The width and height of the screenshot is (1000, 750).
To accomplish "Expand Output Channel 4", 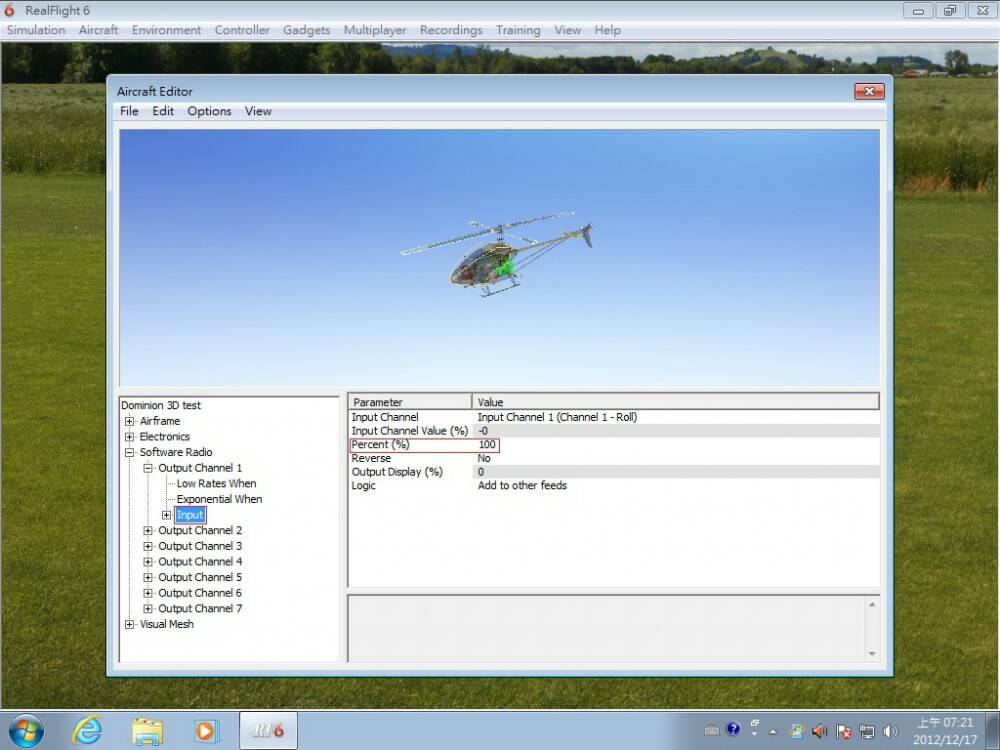I will click(148, 562).
